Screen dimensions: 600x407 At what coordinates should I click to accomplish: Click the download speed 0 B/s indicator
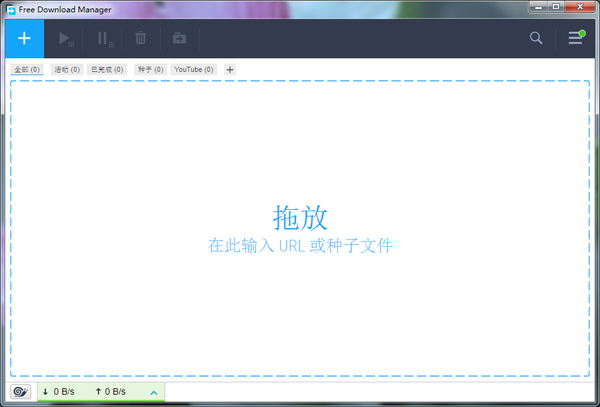[59, 392]
